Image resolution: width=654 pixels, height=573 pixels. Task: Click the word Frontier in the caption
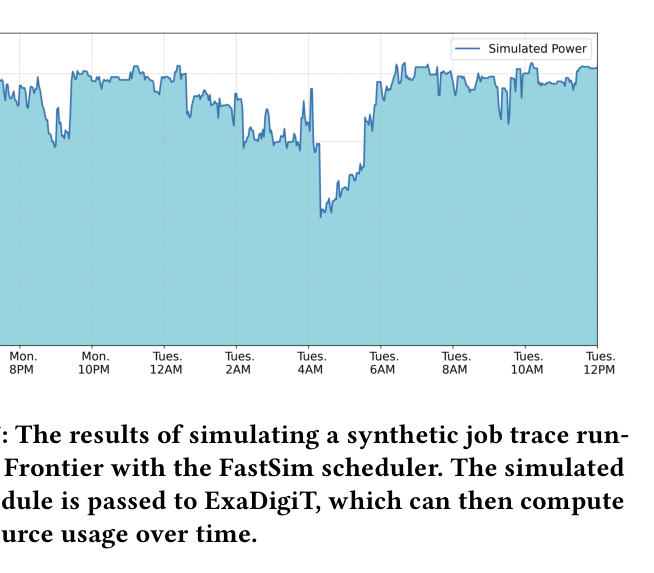[53, 467]
